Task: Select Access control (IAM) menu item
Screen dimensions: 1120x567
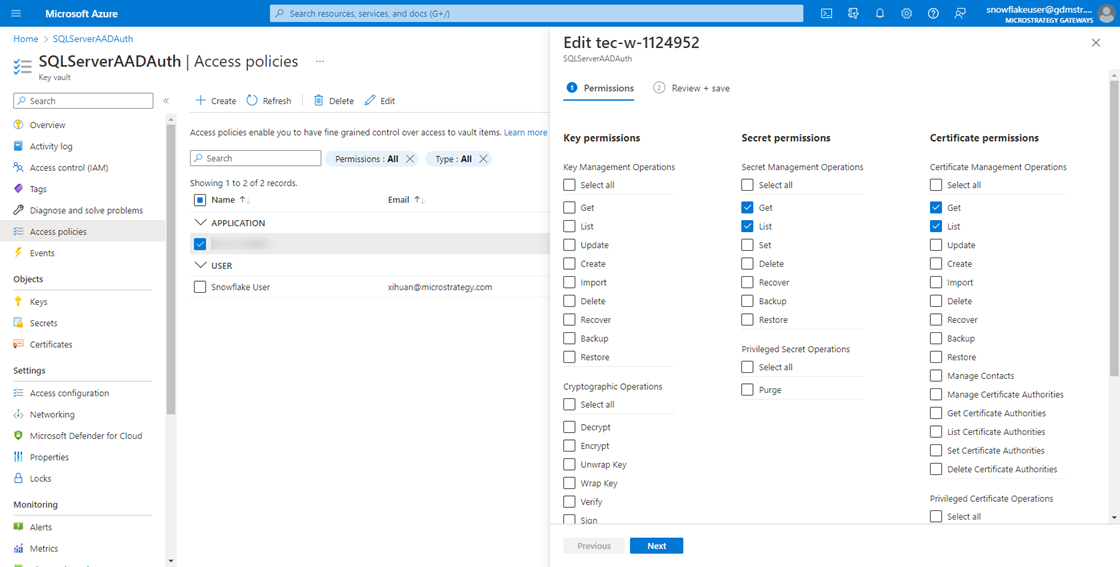Action: (x=68, y=168)
